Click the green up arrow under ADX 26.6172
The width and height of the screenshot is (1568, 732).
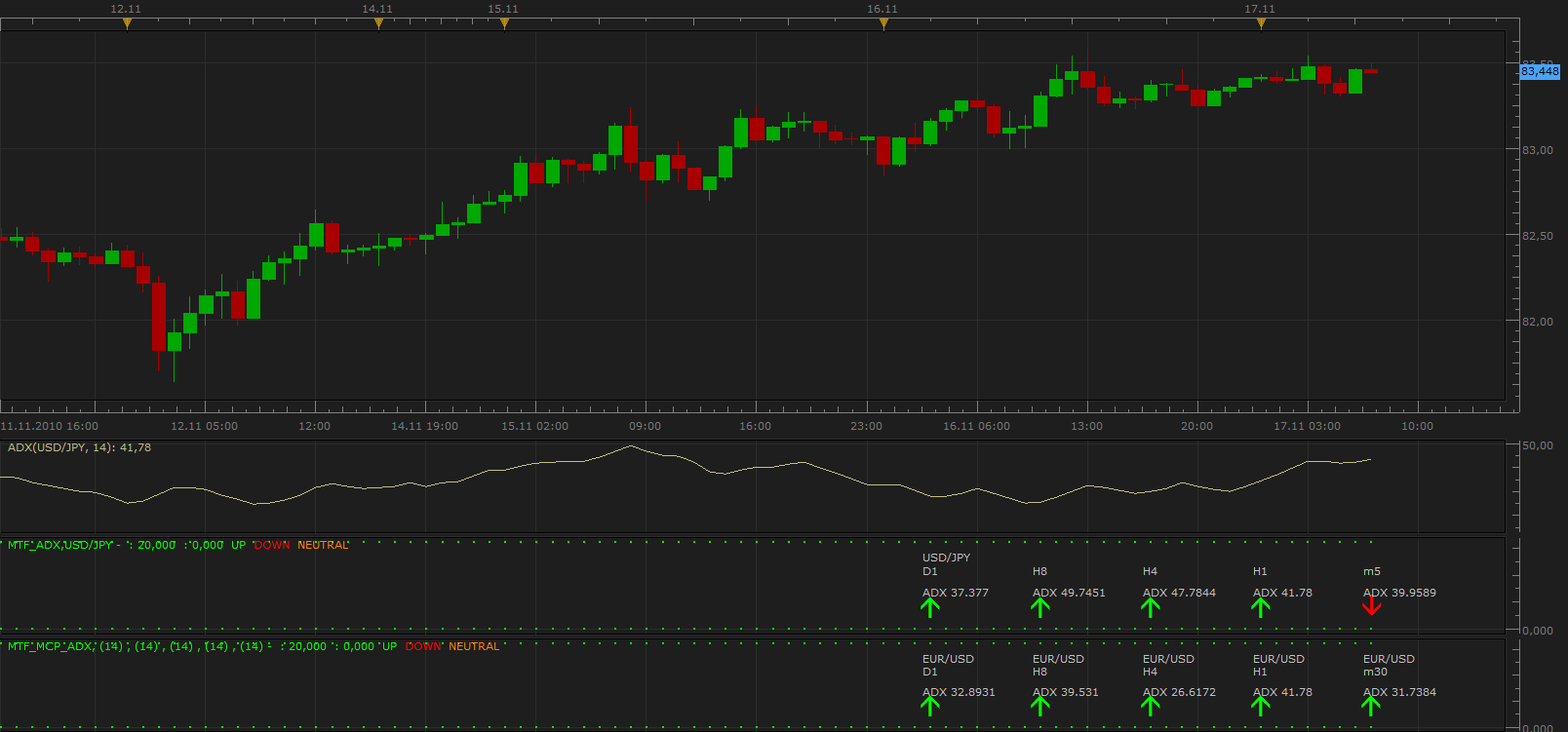tap(1151, 707)
